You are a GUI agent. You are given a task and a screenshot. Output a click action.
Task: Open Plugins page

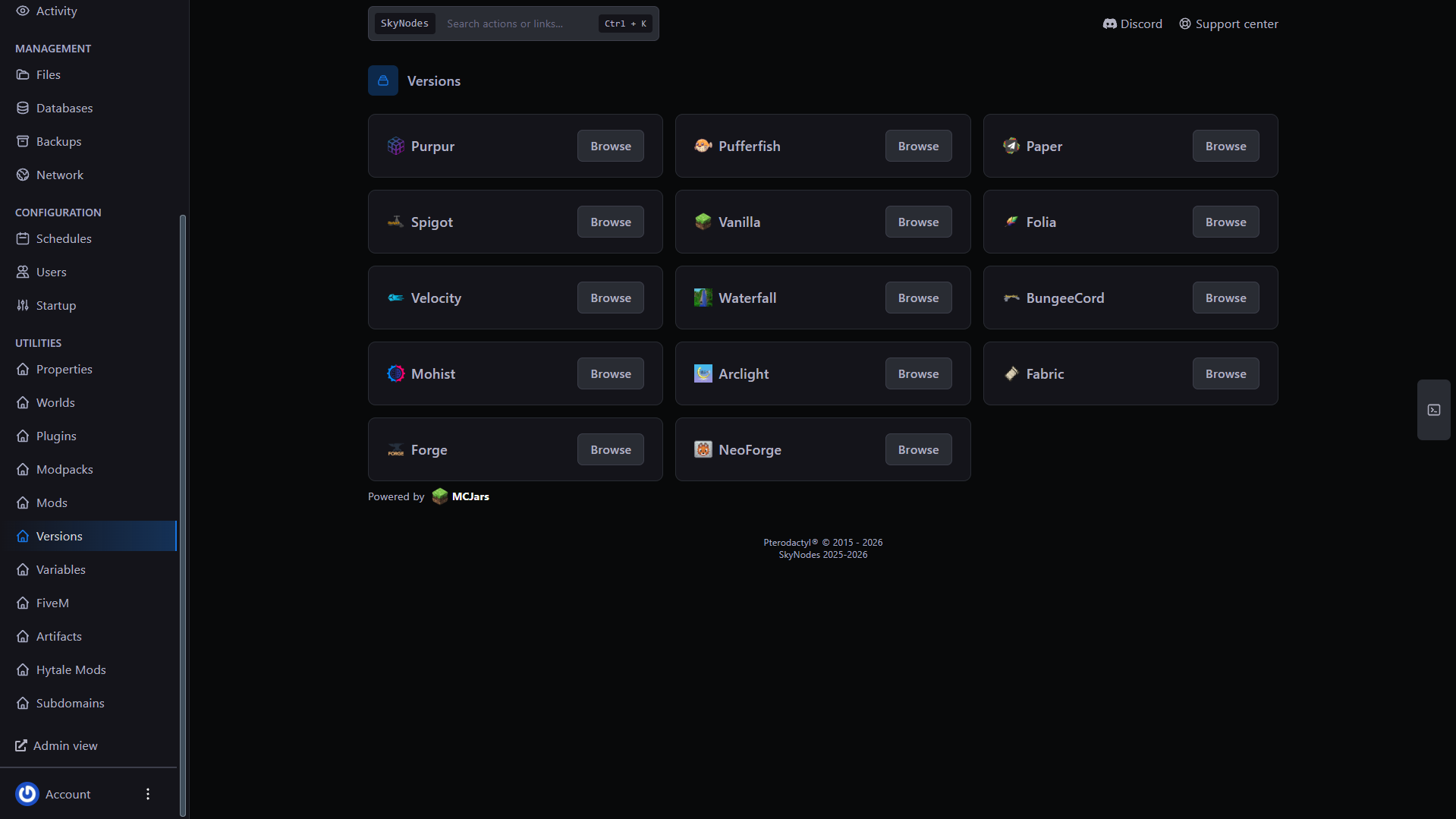tap(88, 436)
